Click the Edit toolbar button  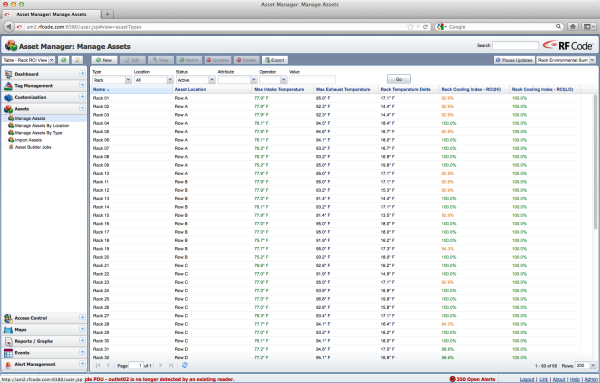132,60
